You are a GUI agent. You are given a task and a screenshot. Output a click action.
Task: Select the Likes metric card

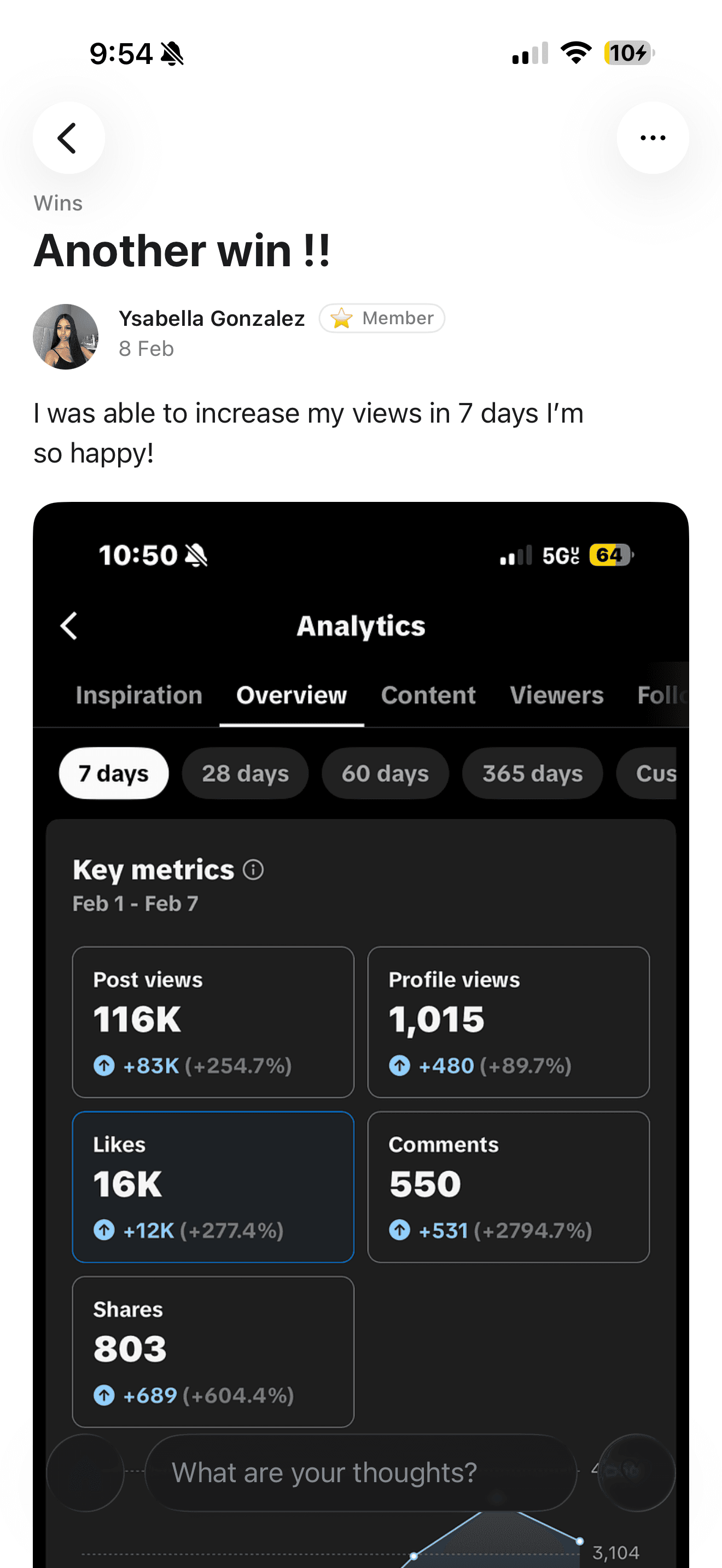(213, 1187)
